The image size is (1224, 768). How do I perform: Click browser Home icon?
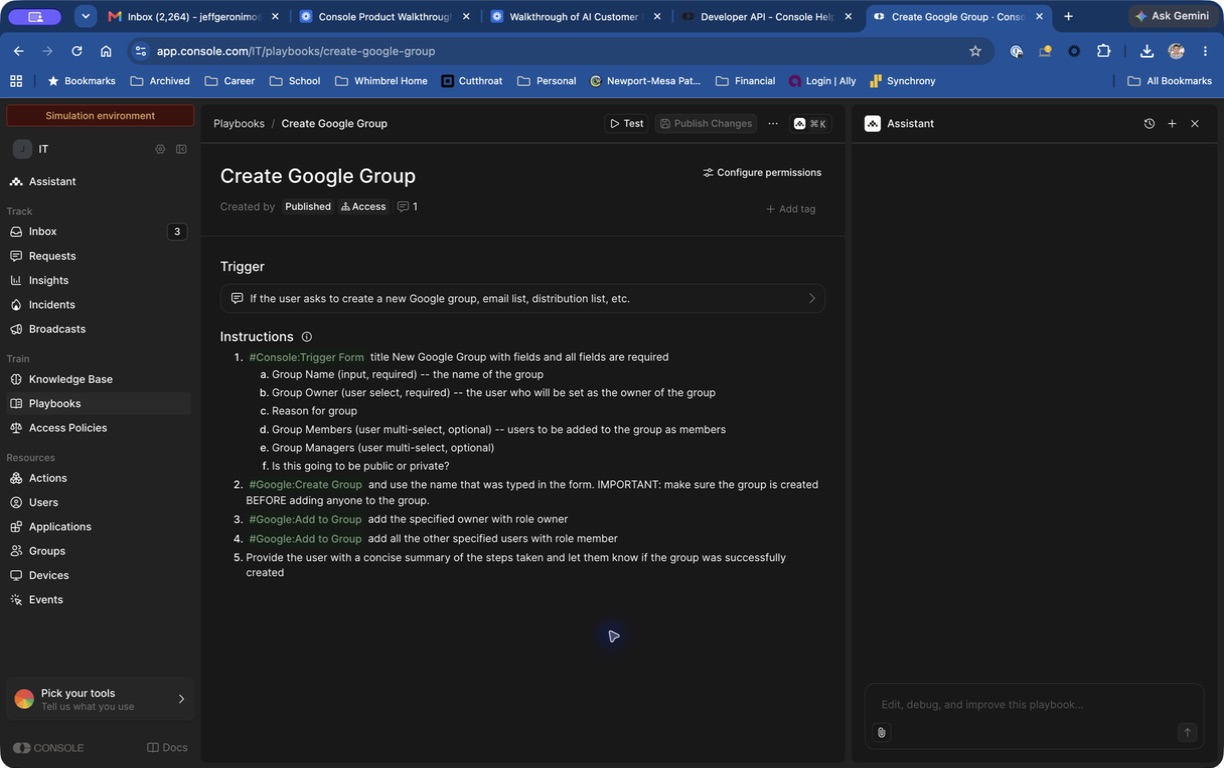[105, 51]
